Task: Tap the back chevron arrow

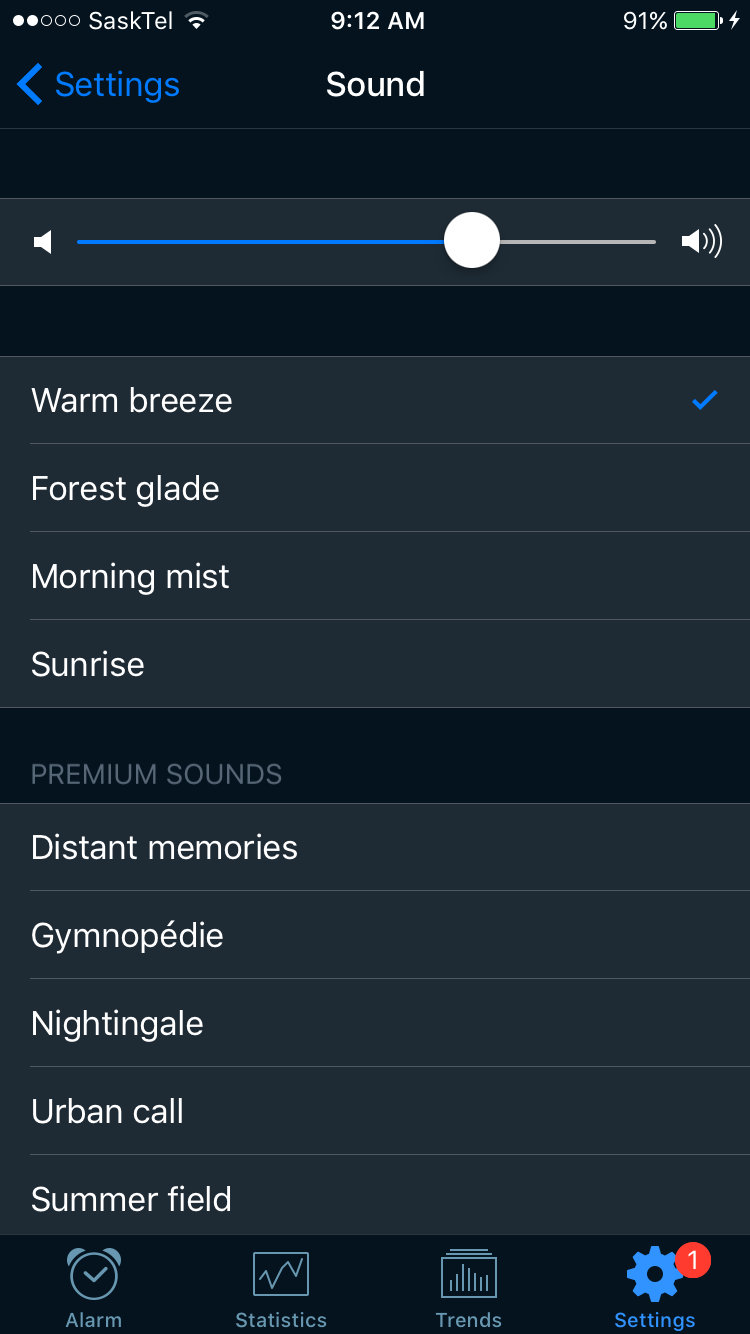Action: tap(30, 85)
